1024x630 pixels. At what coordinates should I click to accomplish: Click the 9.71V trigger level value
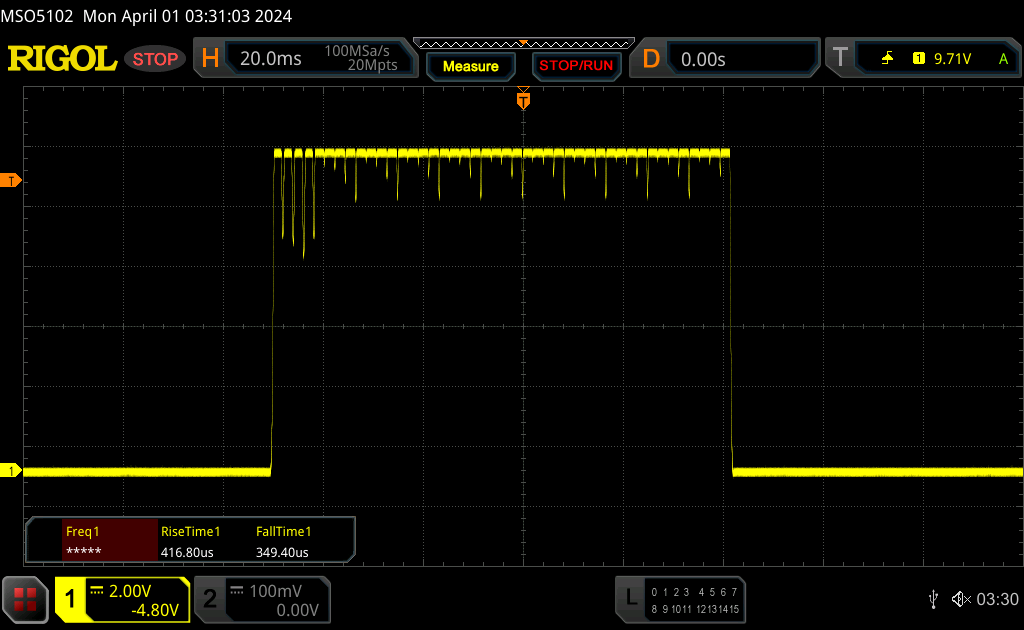(x=952, y=59)
